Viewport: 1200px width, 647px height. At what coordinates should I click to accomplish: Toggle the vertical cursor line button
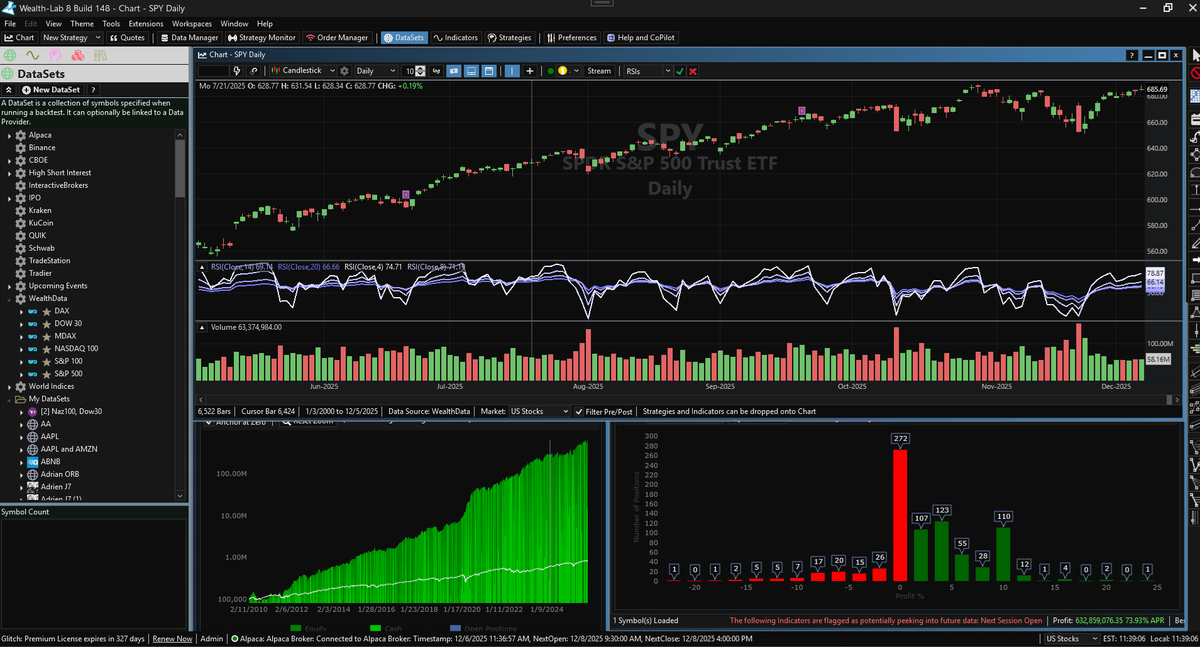pos(512,71)
